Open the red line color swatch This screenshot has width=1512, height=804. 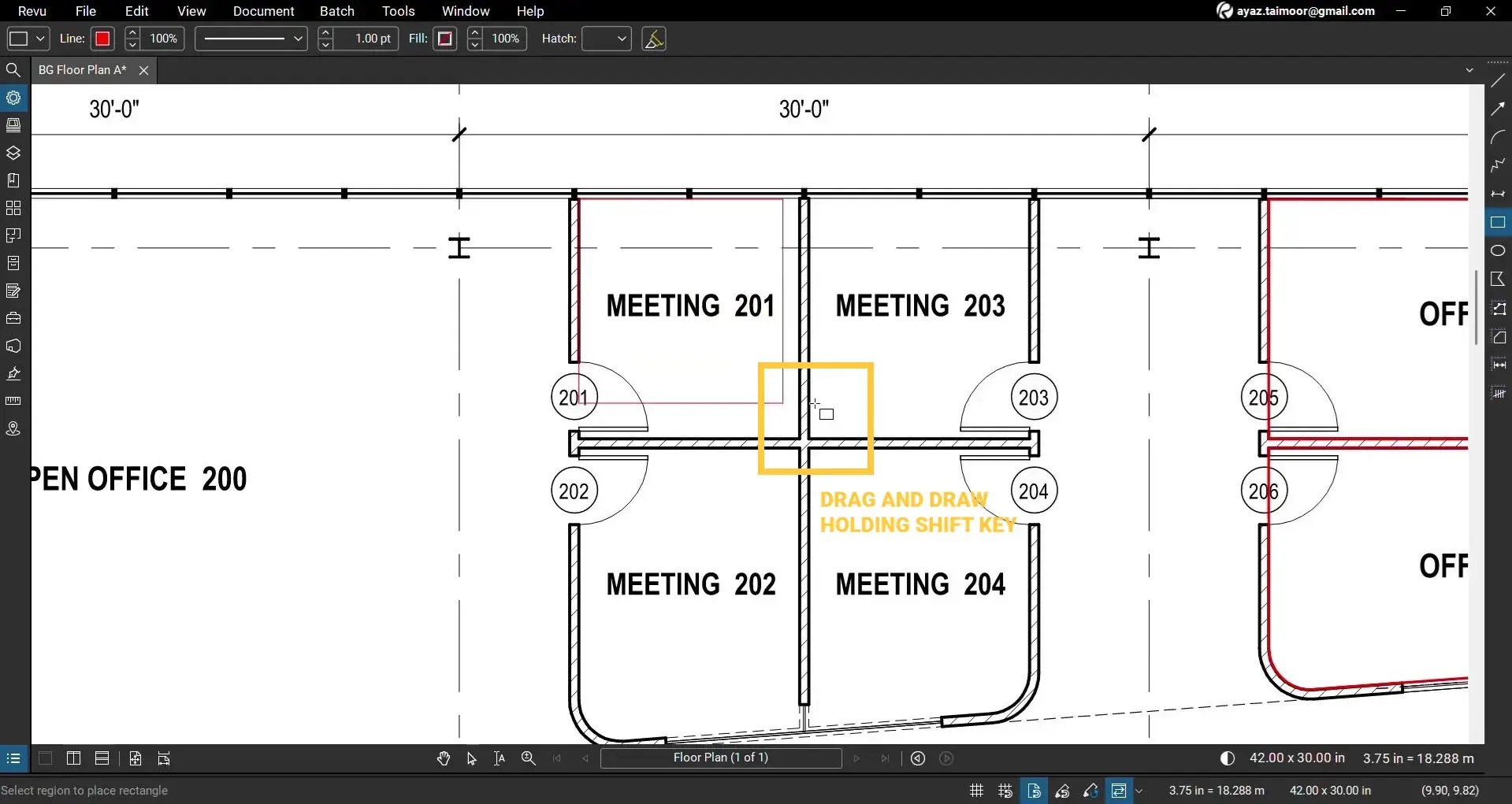(102, 39)
